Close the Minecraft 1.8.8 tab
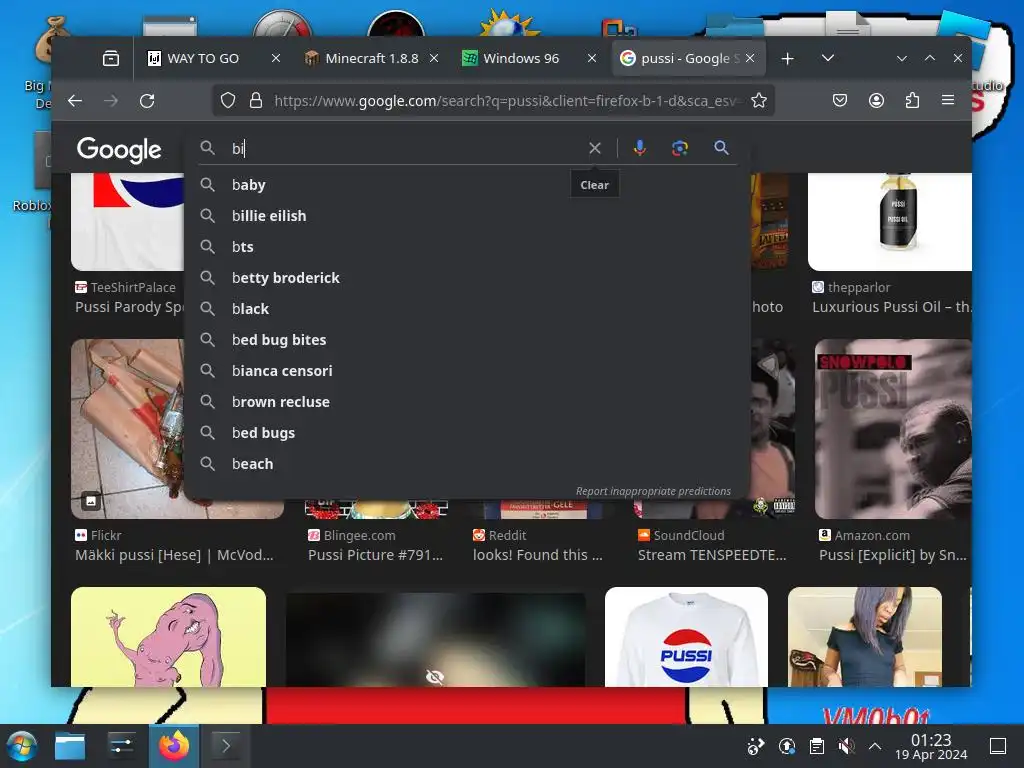1024x768 pixels. point(434,59)
